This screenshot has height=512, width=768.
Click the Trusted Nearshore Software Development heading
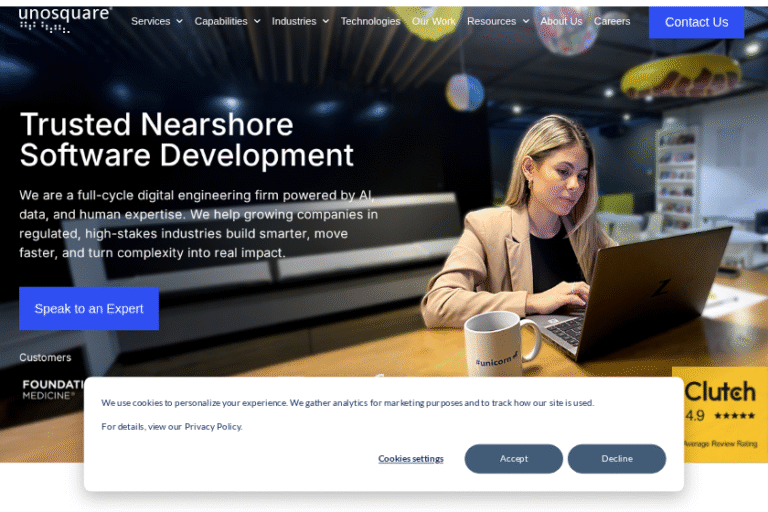coord(187,139)
